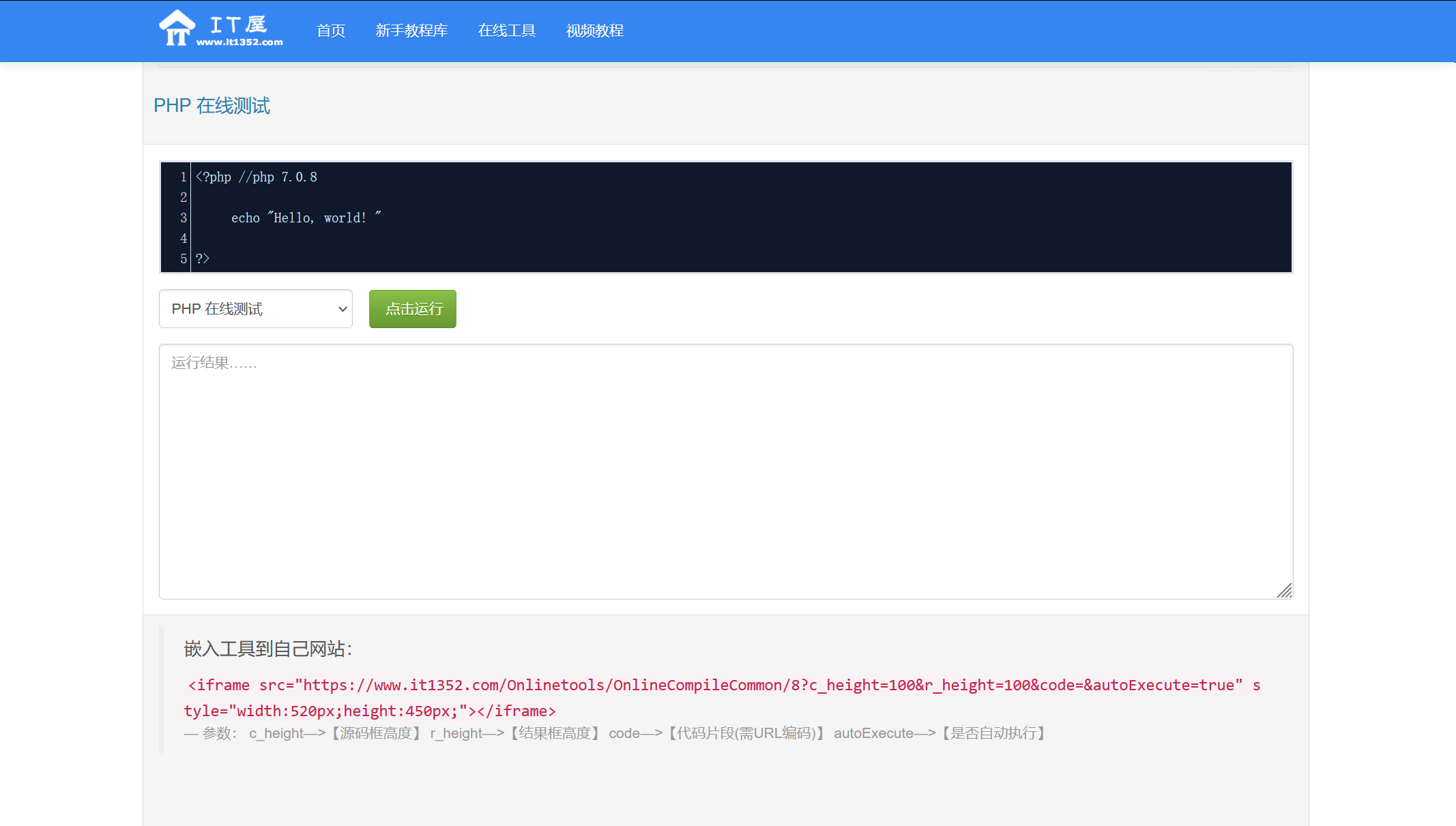Click code editor line 1 with <?php

pos(257,177)
